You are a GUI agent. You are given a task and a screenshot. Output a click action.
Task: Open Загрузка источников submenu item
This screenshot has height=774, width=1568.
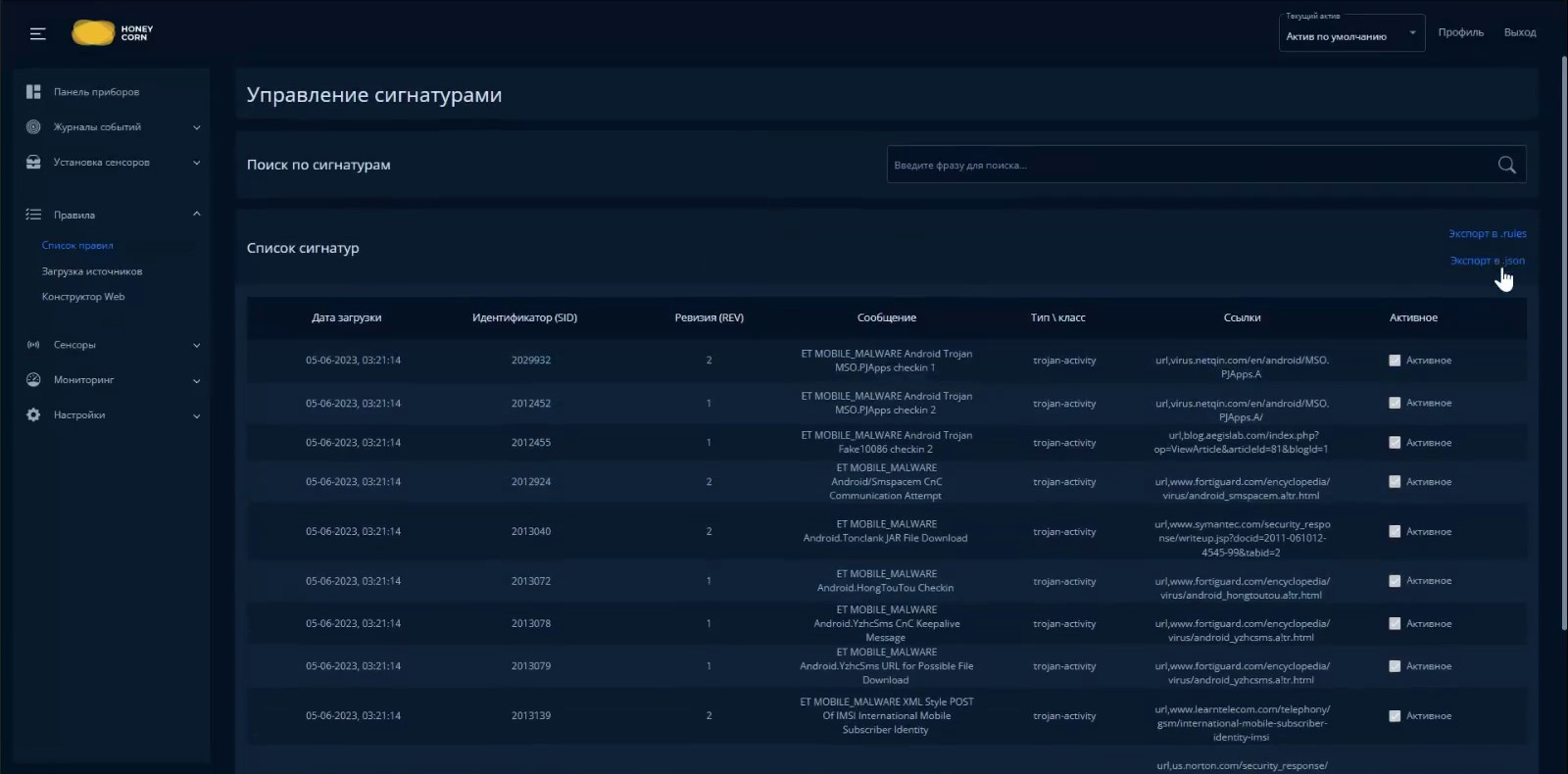[x=92, y=271]
